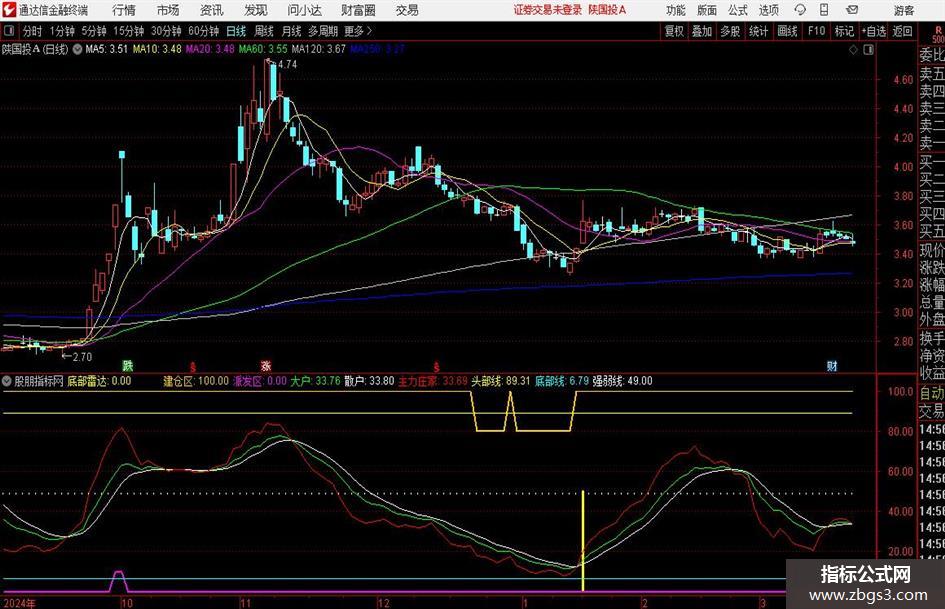Click the red R 500 indicator

pos(938,34)
